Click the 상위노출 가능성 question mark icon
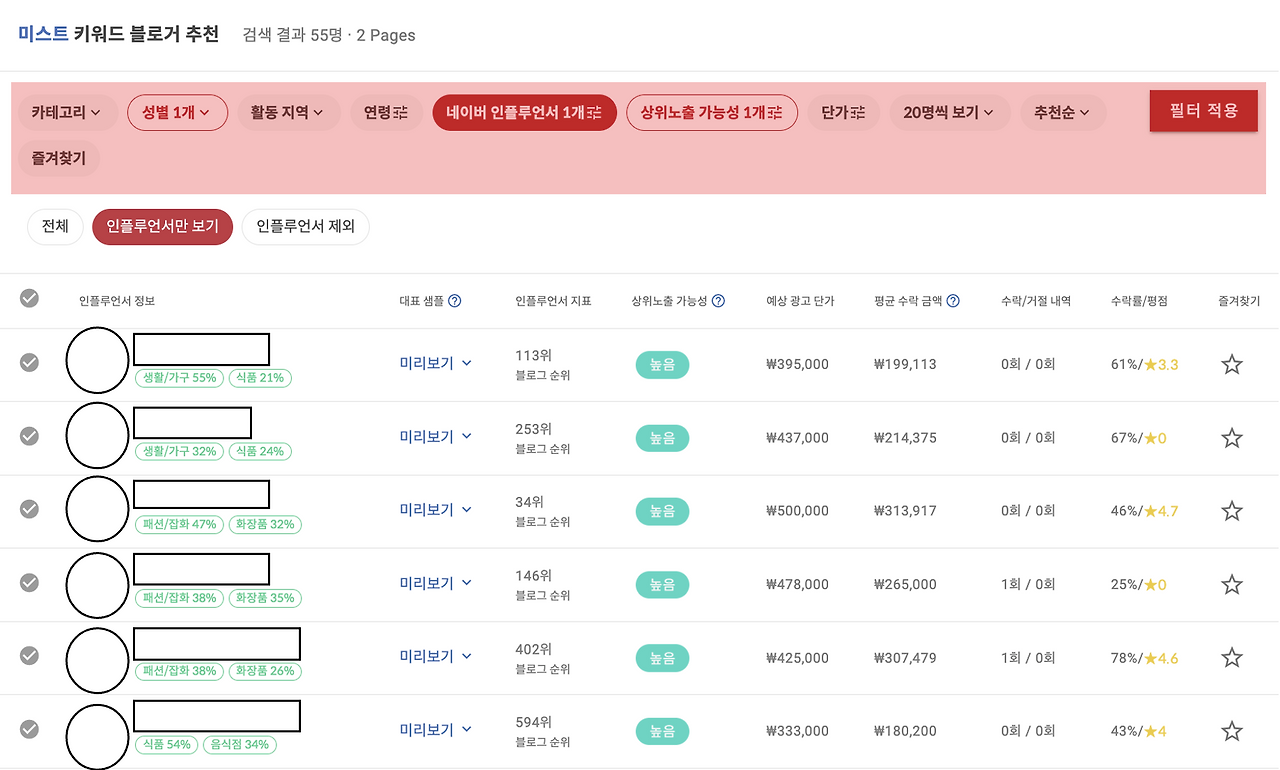The image size is (1280, 770). [x=716, y=301]
